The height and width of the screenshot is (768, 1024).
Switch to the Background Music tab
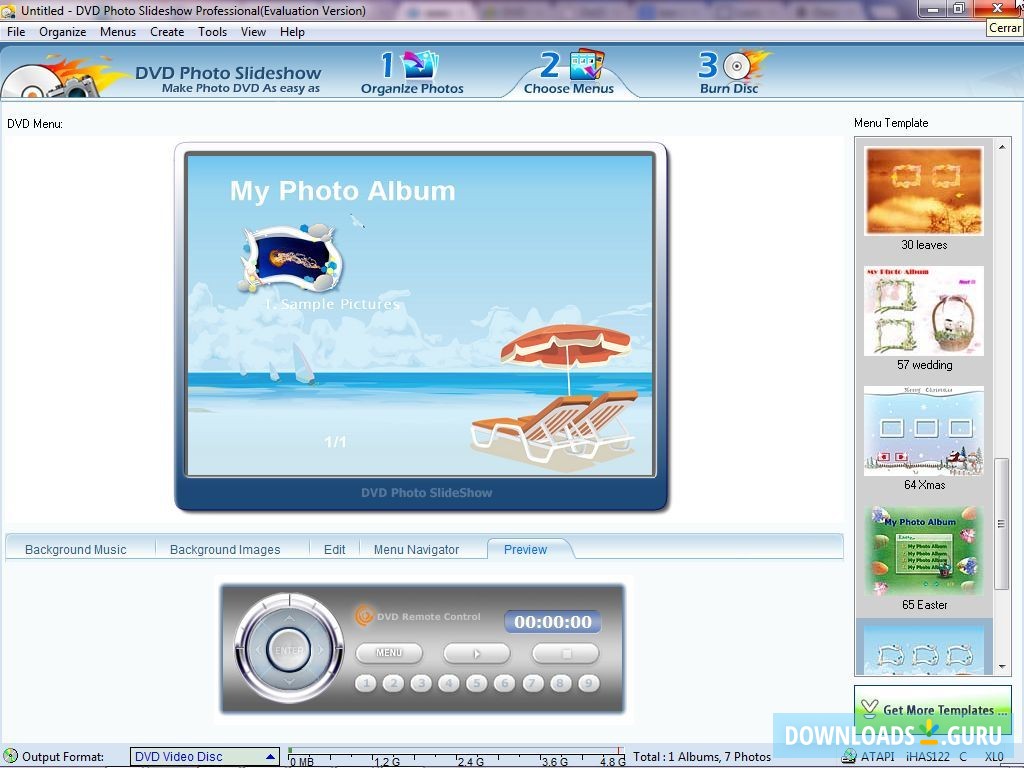[x=75, y=549]
